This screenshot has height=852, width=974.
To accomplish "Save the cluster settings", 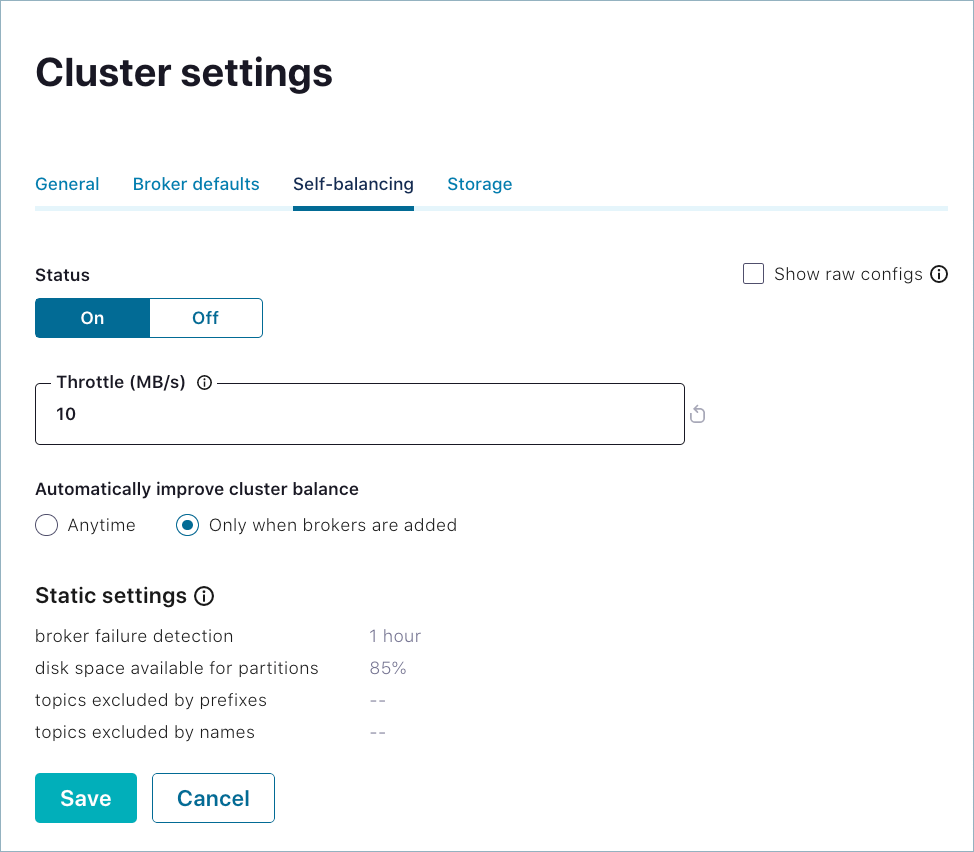I will [86, 798].
